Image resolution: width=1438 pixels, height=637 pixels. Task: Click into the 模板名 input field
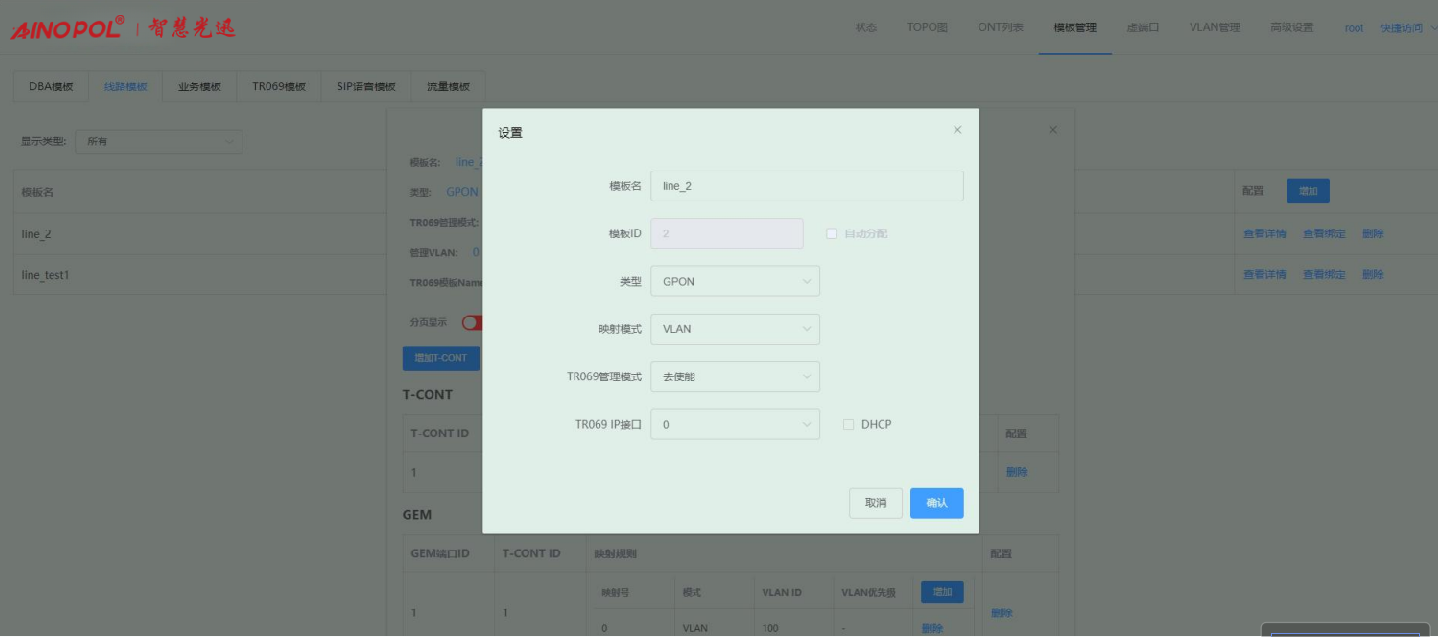806,186
